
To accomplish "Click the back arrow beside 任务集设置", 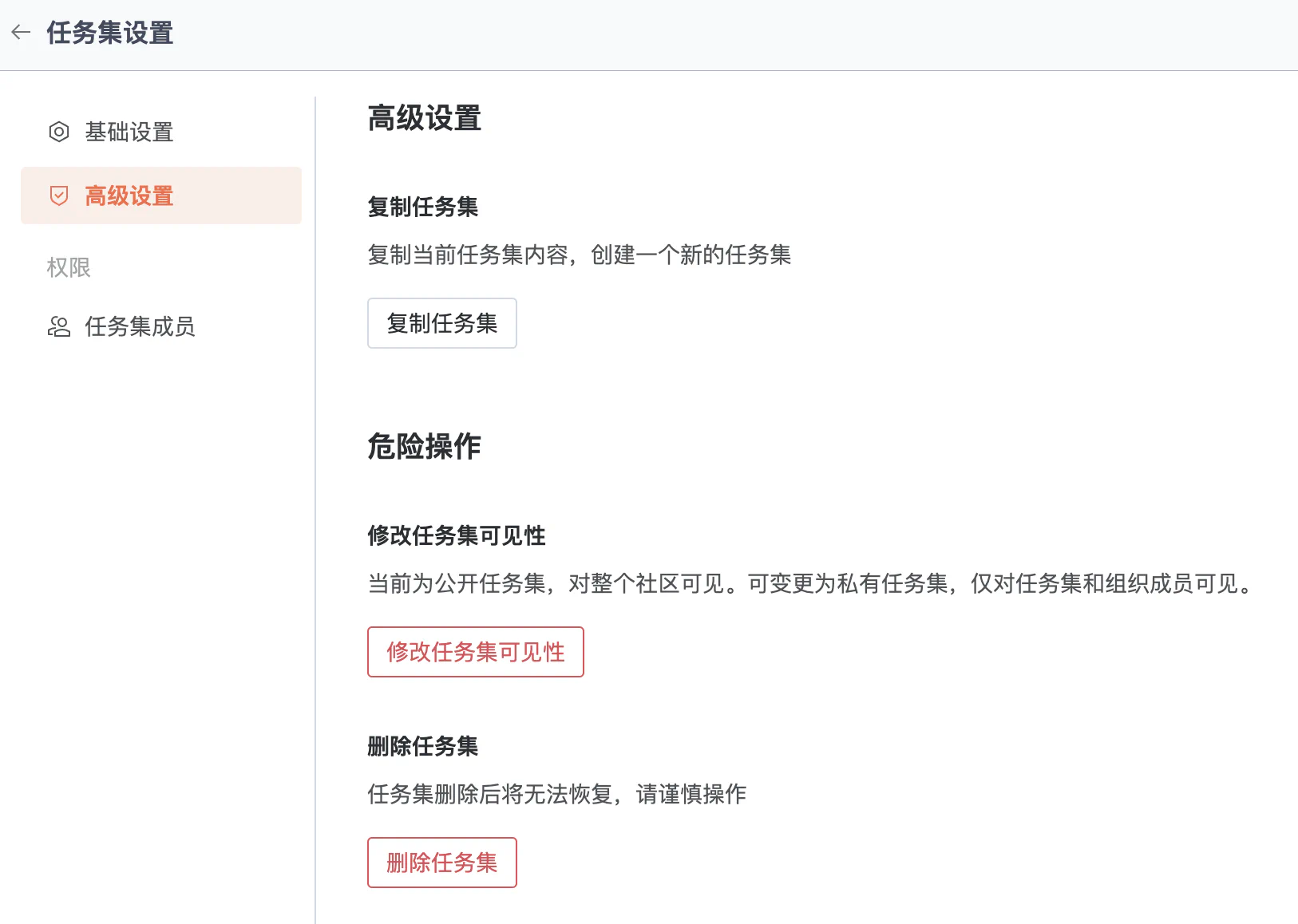I will (21, 33).
